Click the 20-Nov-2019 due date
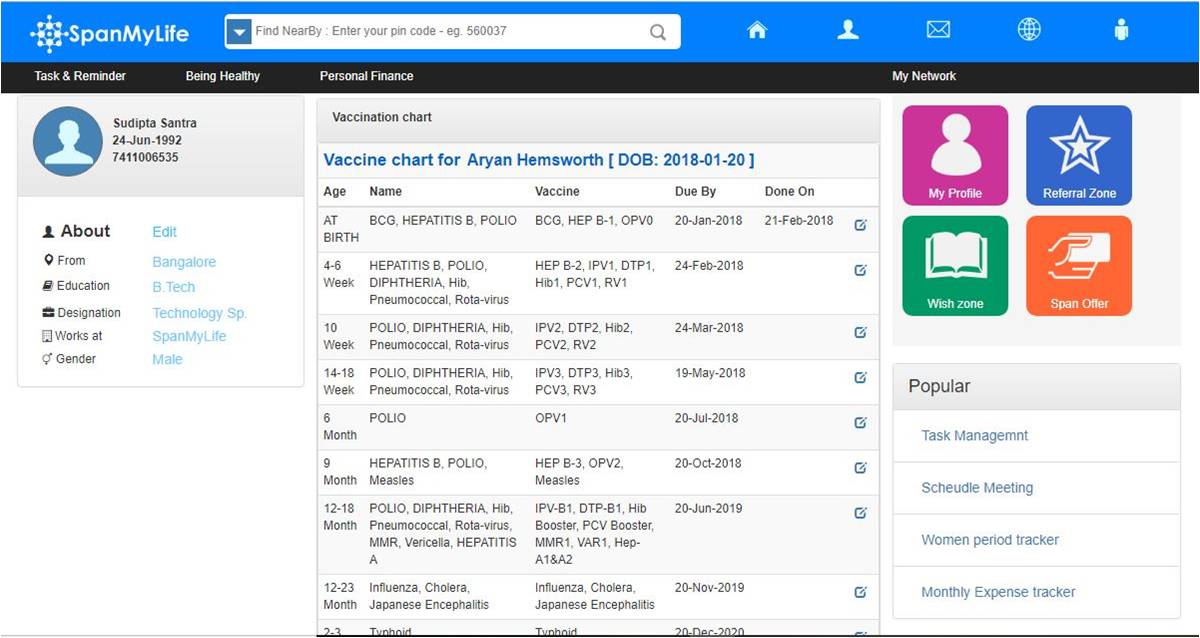Image resolution: width=1200 pixels, height=638 pixels. (709, 588)
